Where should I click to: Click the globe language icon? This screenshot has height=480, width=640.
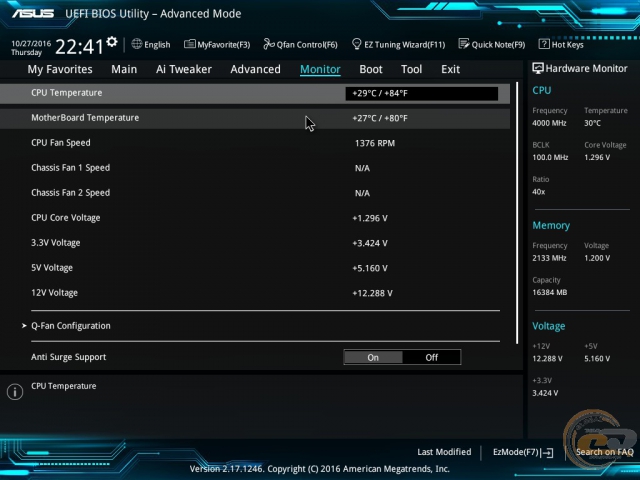pos(137,44)
